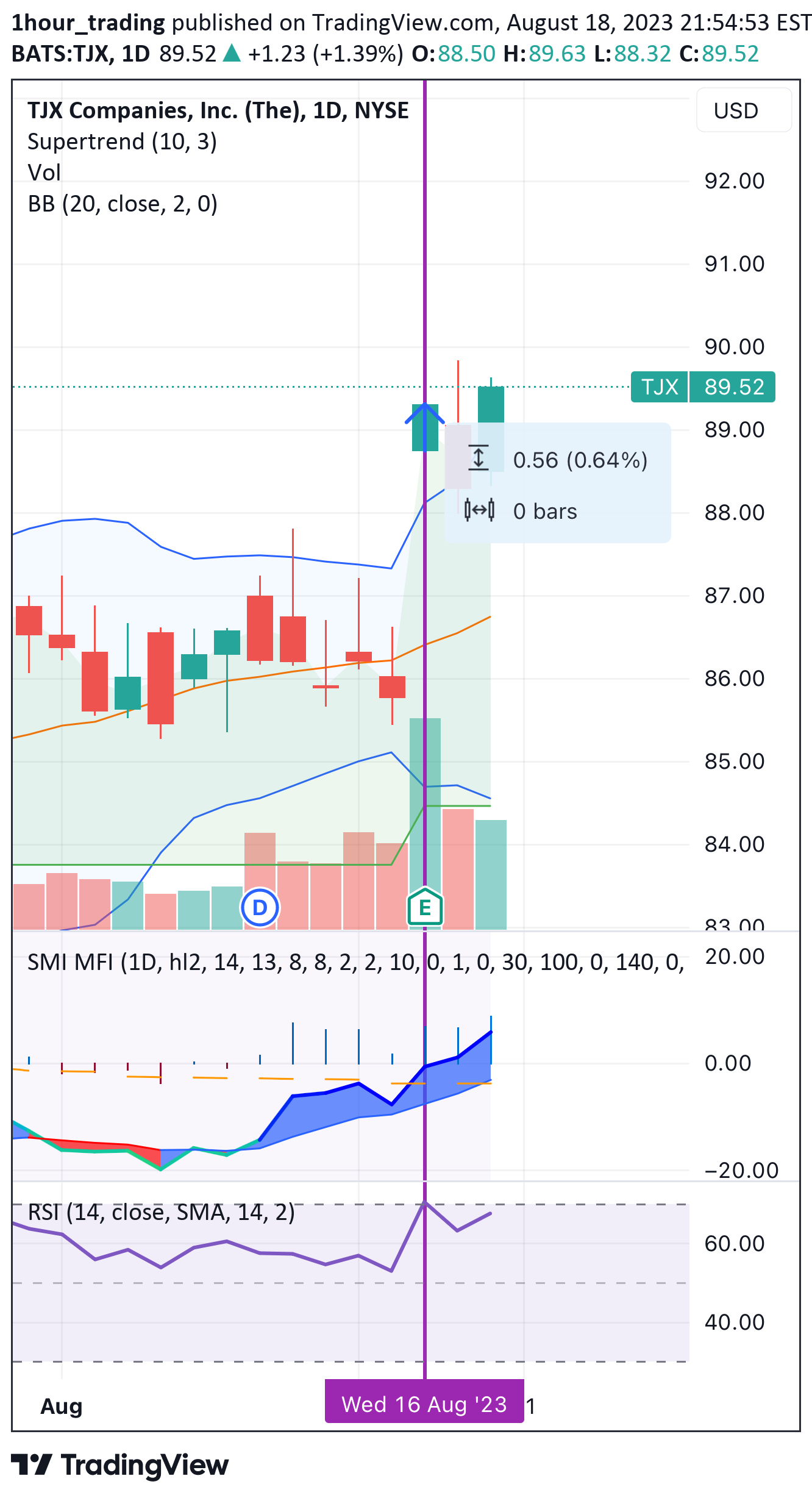This screenshot has height=1498, width=812.
Task: Click the blue D dividend marker
Action: click(260, 907)
